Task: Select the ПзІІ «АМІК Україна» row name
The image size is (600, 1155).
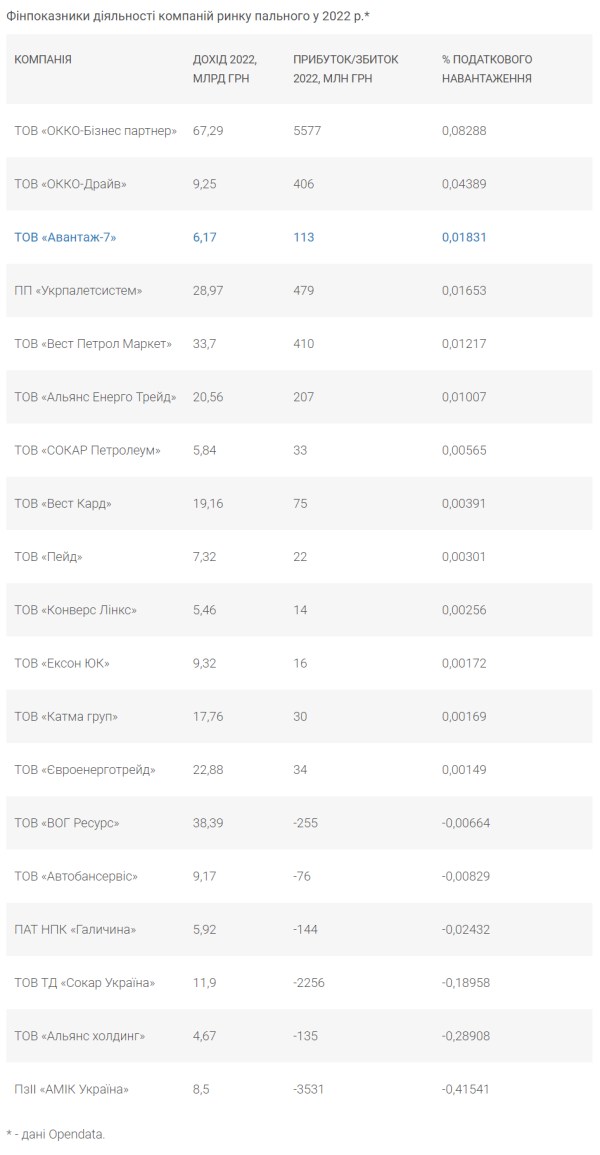Action: (x=72, y=1089)
